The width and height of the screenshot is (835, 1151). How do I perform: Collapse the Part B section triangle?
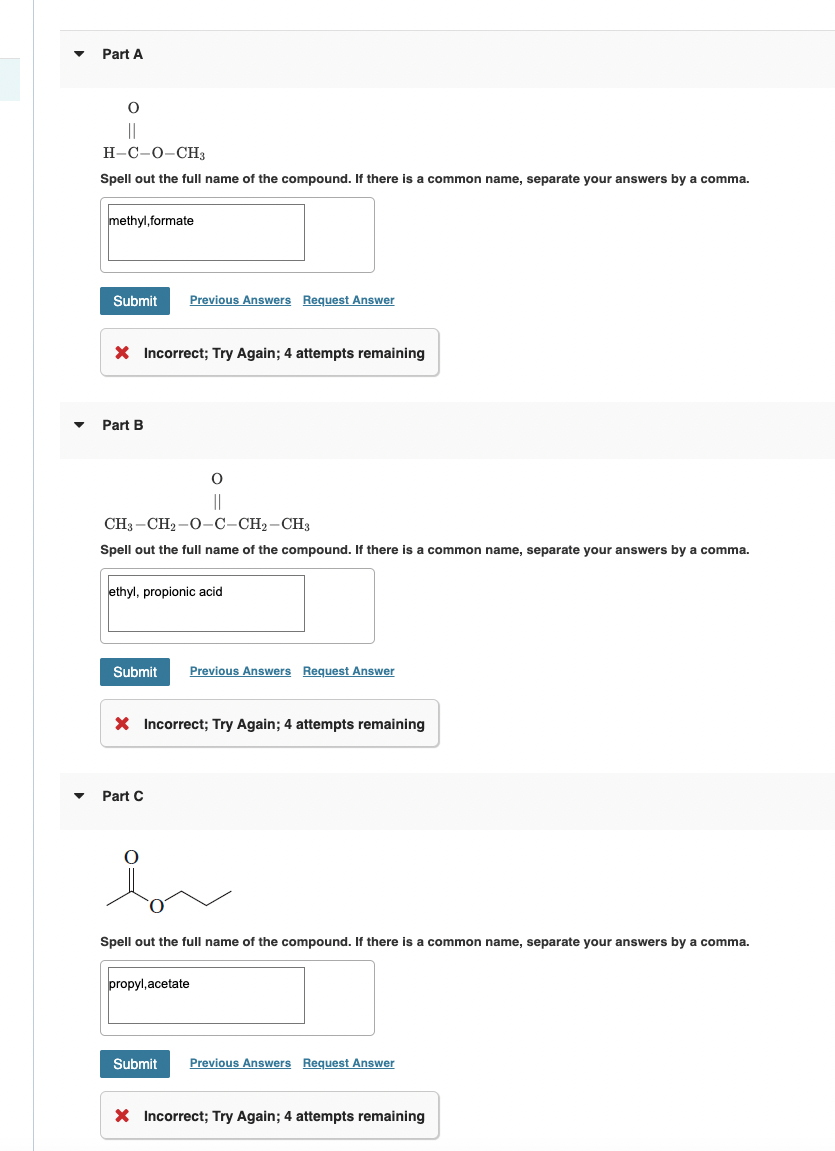78,425
